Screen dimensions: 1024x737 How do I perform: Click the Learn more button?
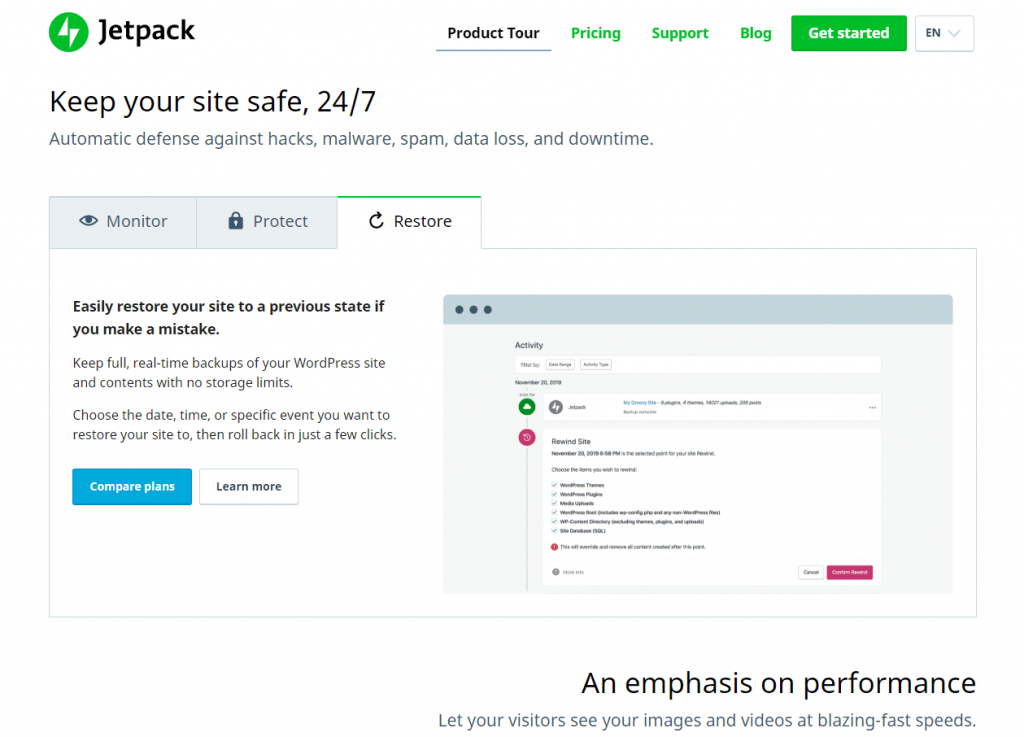point(248,487)
